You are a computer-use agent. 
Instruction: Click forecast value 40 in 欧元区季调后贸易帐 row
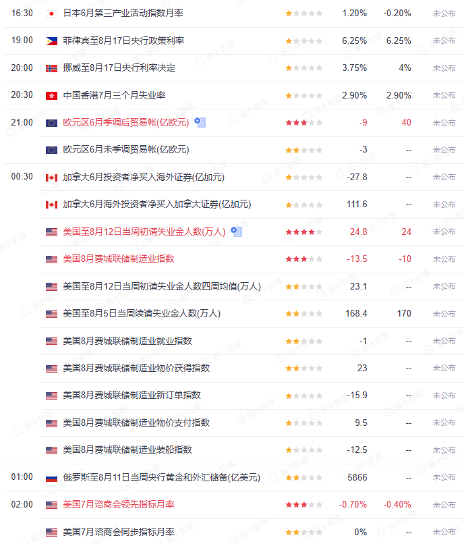(x=406, y=122)
